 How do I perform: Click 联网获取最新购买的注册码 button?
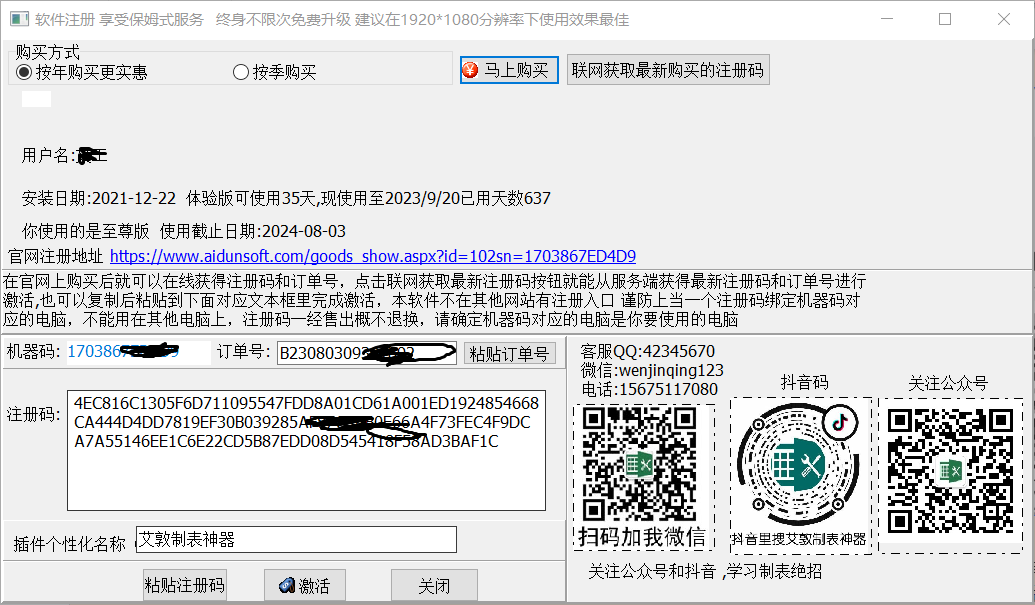pos(667,70)
